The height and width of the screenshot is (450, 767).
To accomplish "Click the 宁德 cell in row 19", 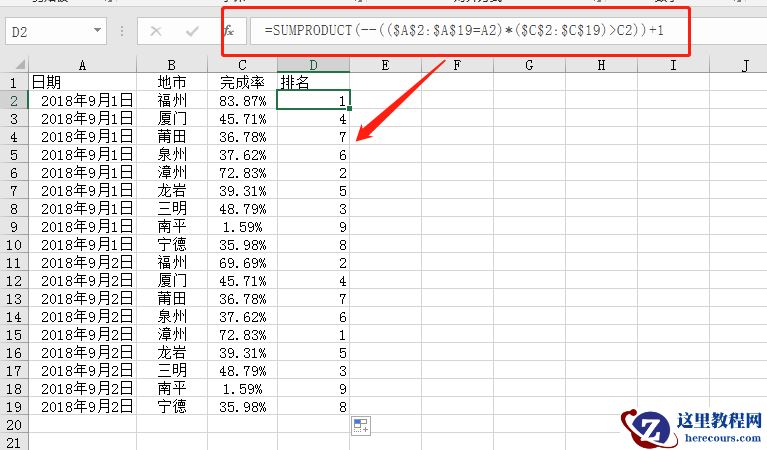I will point(172,406).
